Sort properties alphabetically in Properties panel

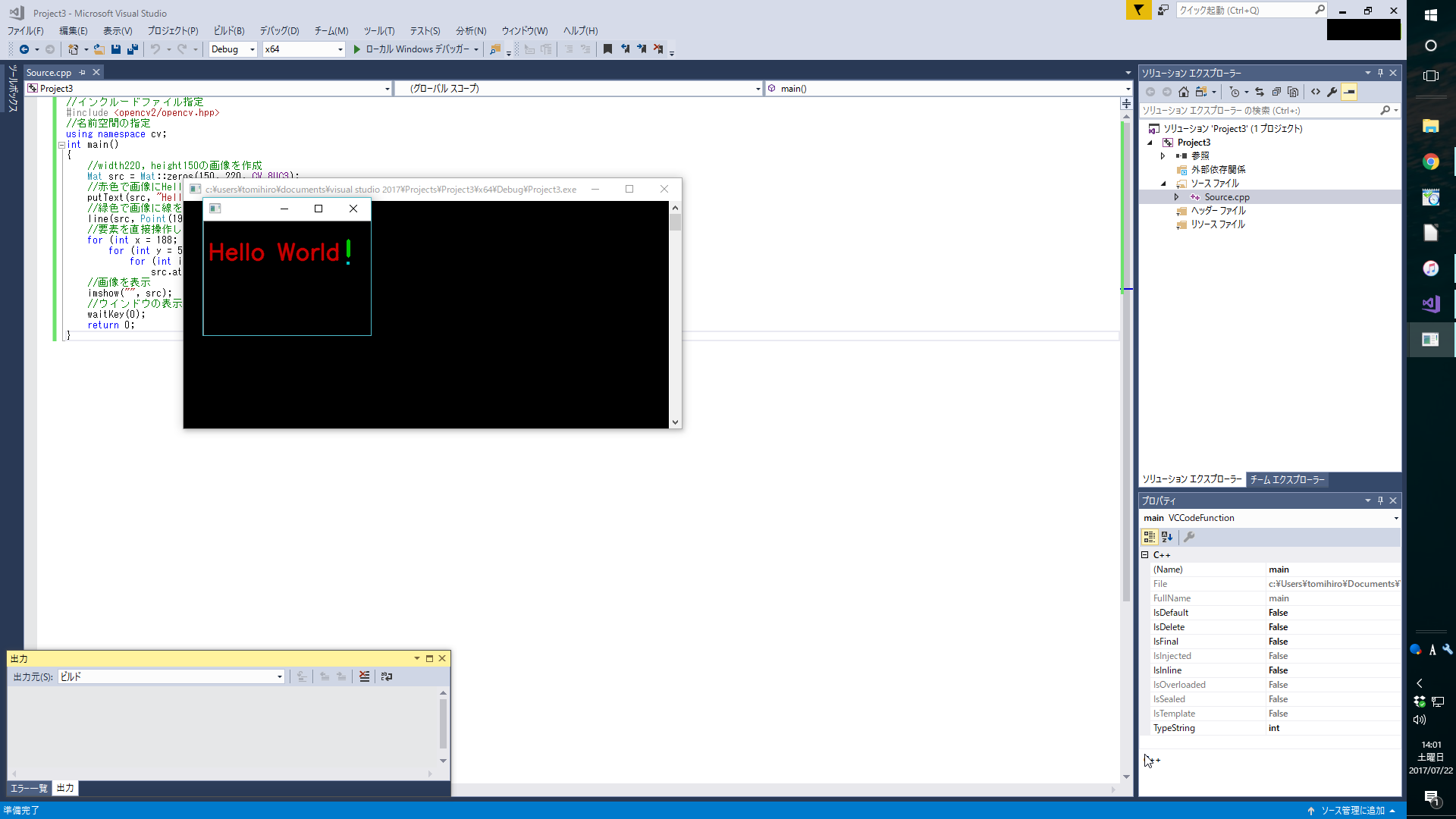pyautogui.click(x=1167, y=537)
